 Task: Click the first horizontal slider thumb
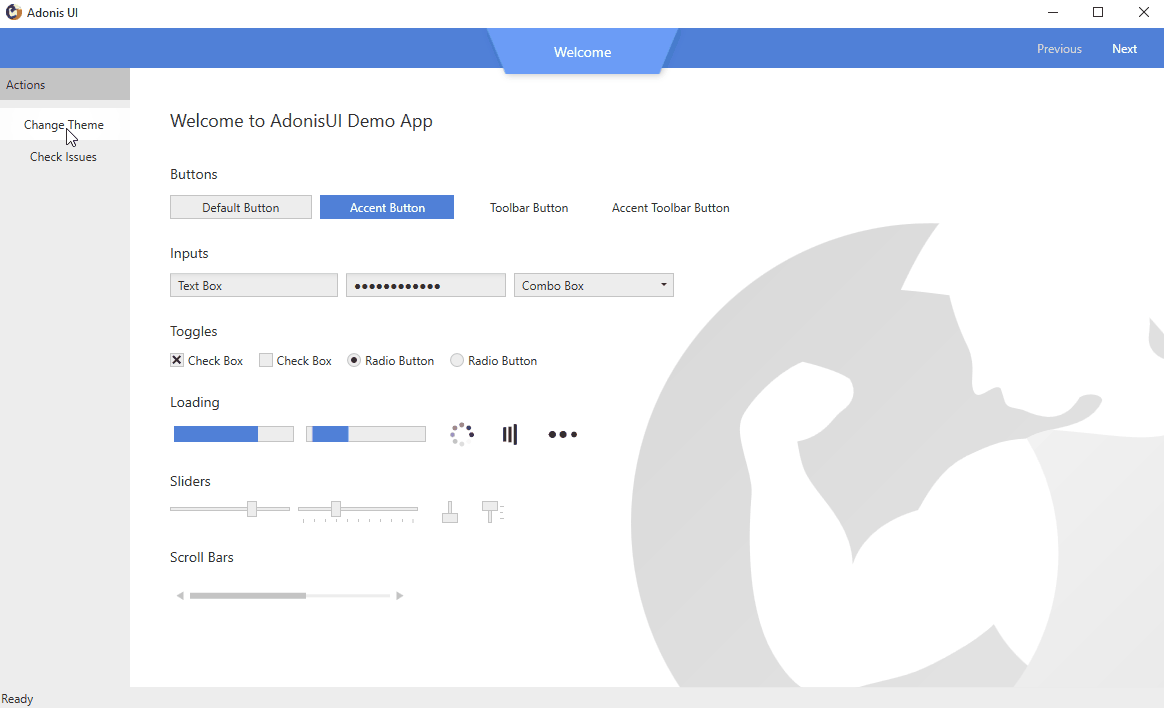click(x=252, y=508)
